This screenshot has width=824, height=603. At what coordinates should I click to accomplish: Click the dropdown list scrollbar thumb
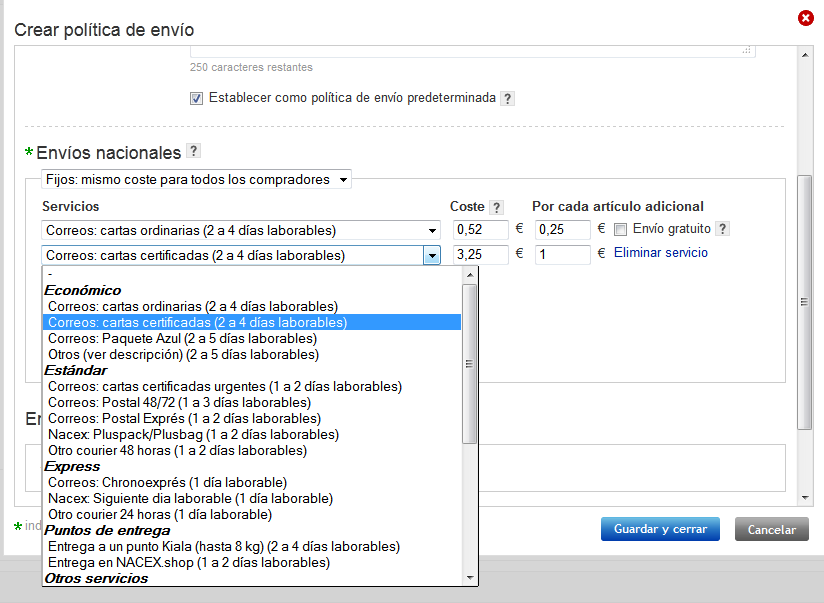[x=470, y=364]
